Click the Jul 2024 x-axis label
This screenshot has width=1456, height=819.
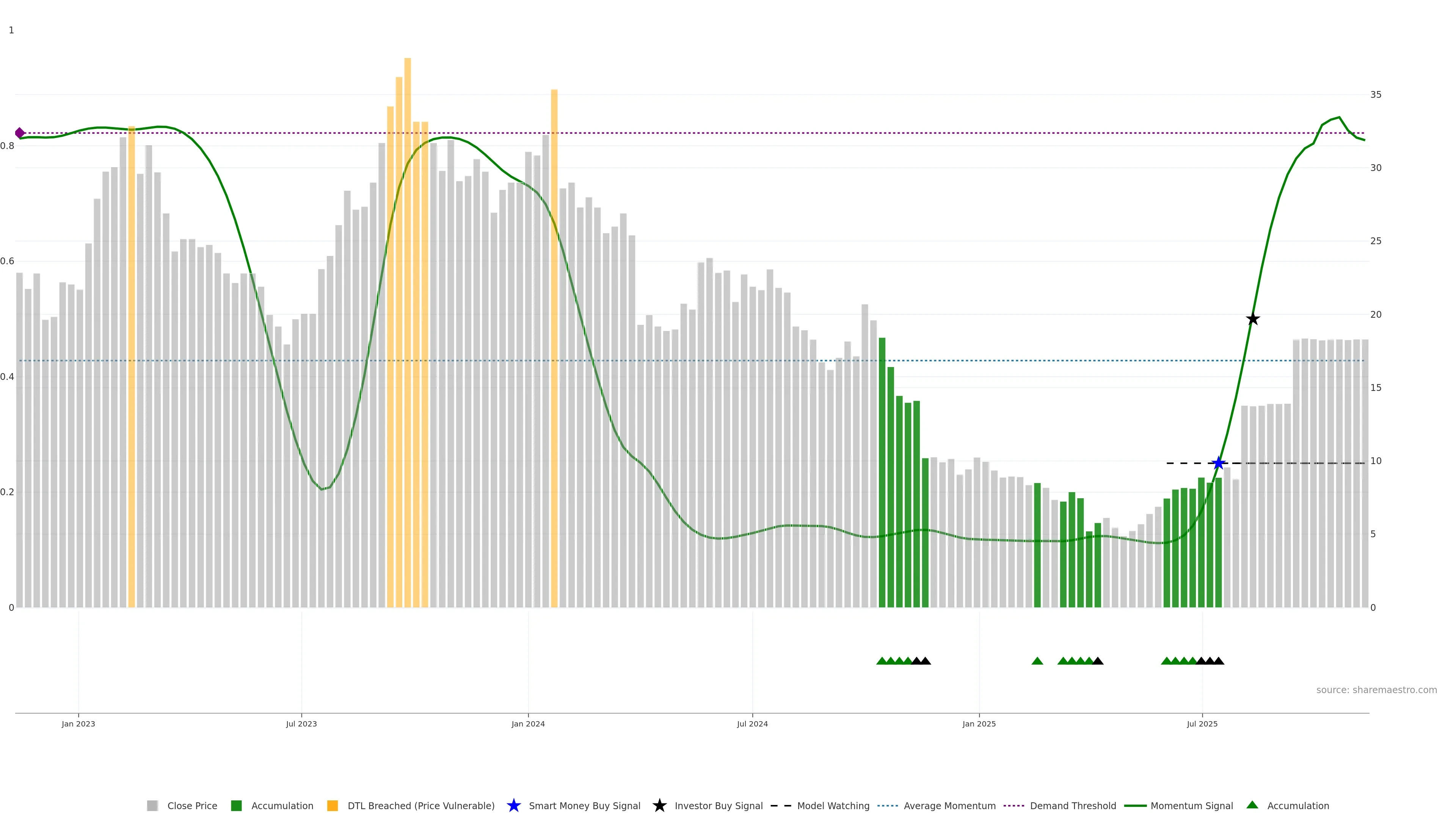coord(752,723)
